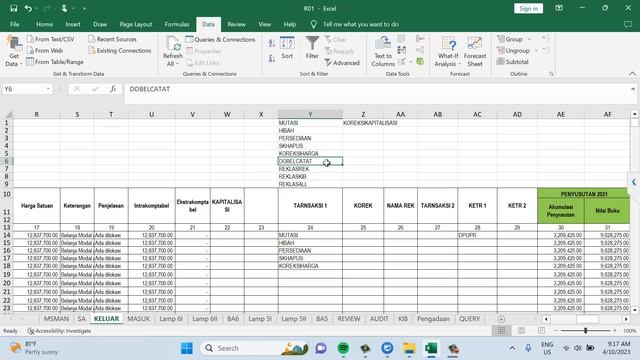Viewport: 640px width, 360px height.
Task: Select the Pengadaan sheet tab
Action: click(433, 319)
